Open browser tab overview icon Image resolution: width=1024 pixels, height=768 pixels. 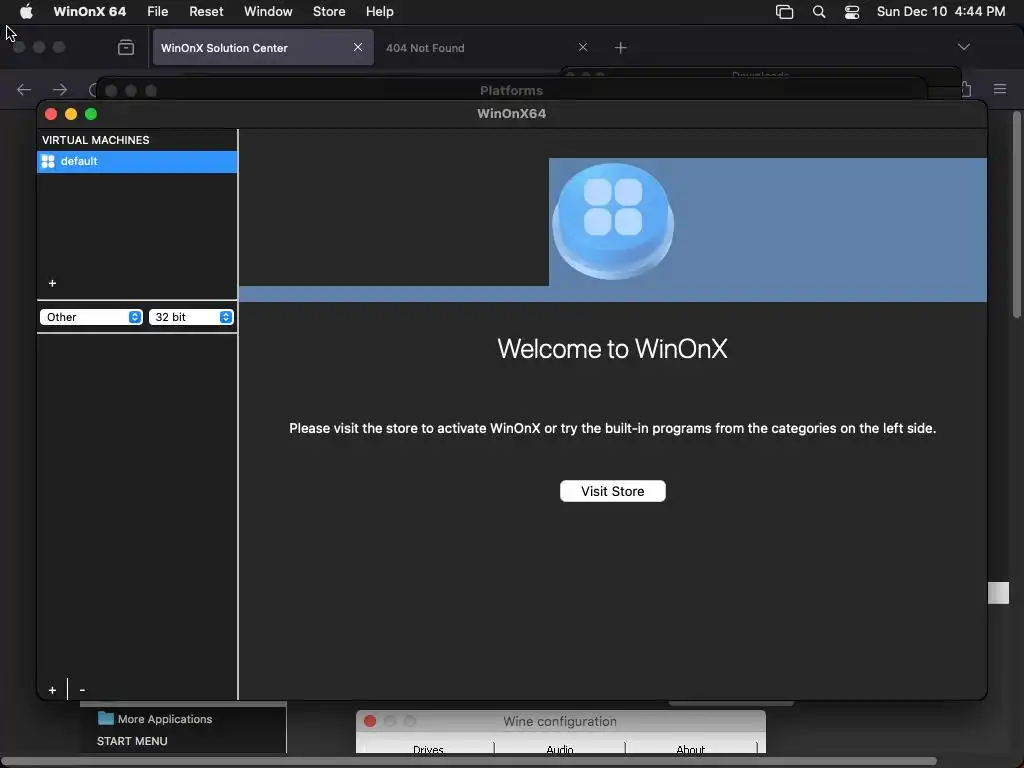coord(126,47)
